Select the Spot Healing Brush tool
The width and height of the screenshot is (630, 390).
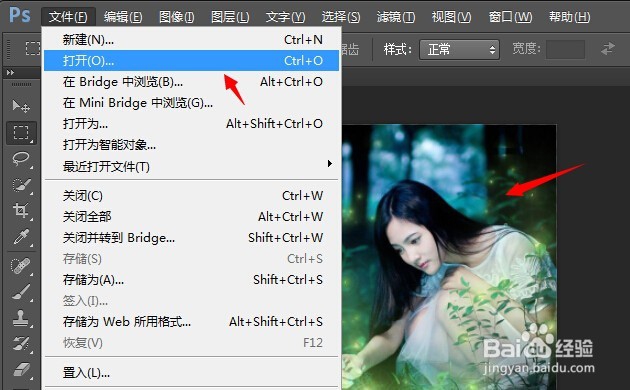[21, 266]
